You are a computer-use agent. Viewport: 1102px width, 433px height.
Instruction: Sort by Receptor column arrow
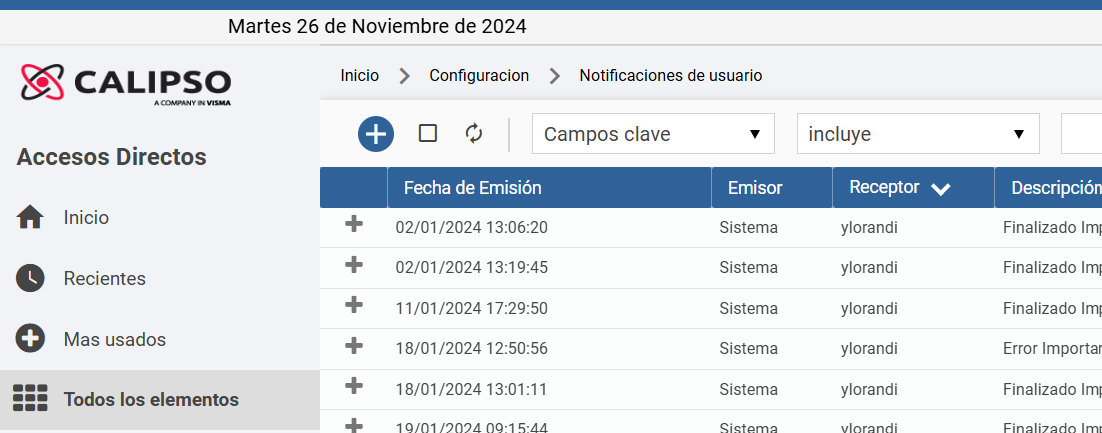(940, 188)
